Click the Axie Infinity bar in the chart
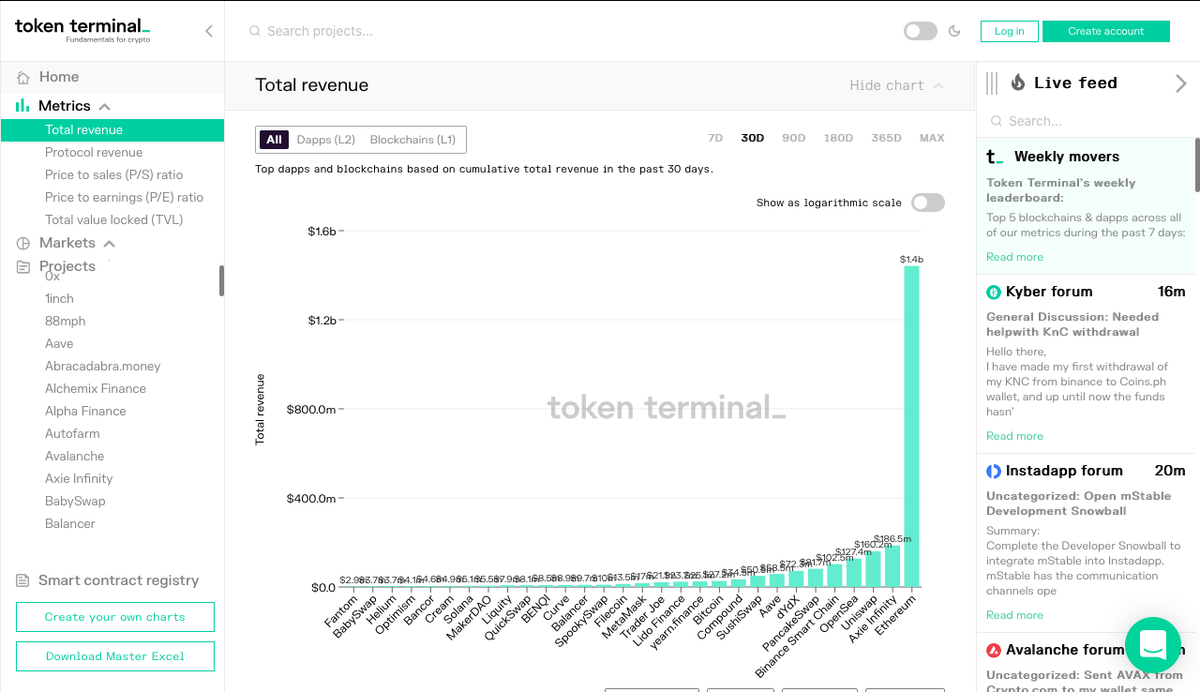1200x692 pixels. coord(892,566)
